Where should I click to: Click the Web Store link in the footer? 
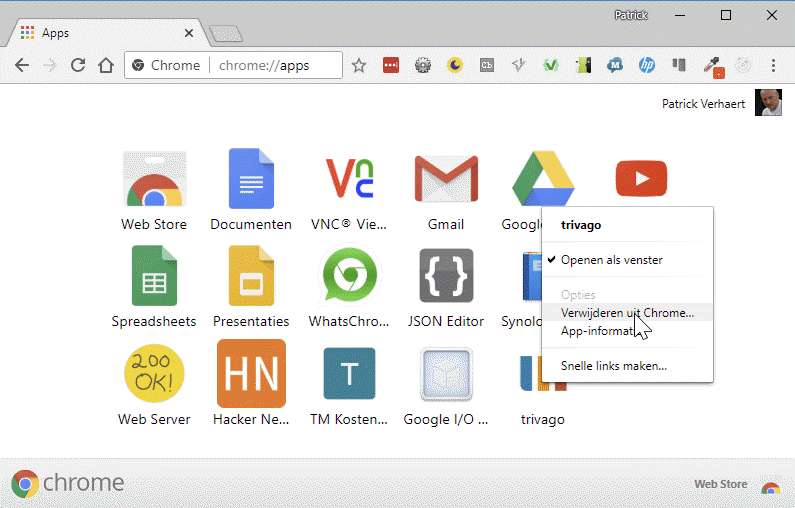pos(721,484)
